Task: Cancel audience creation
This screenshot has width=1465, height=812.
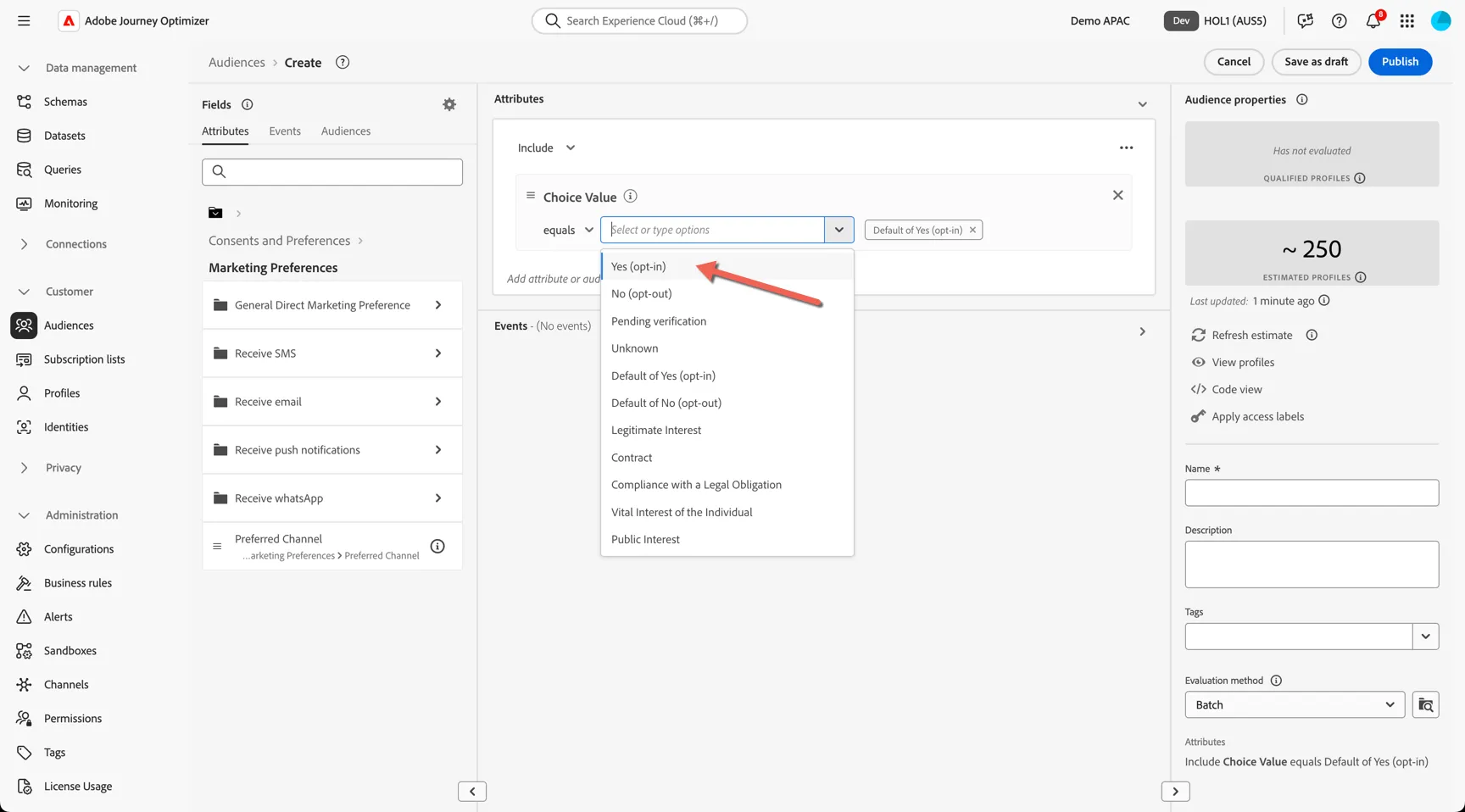Action: click(x=1234, y=61)
